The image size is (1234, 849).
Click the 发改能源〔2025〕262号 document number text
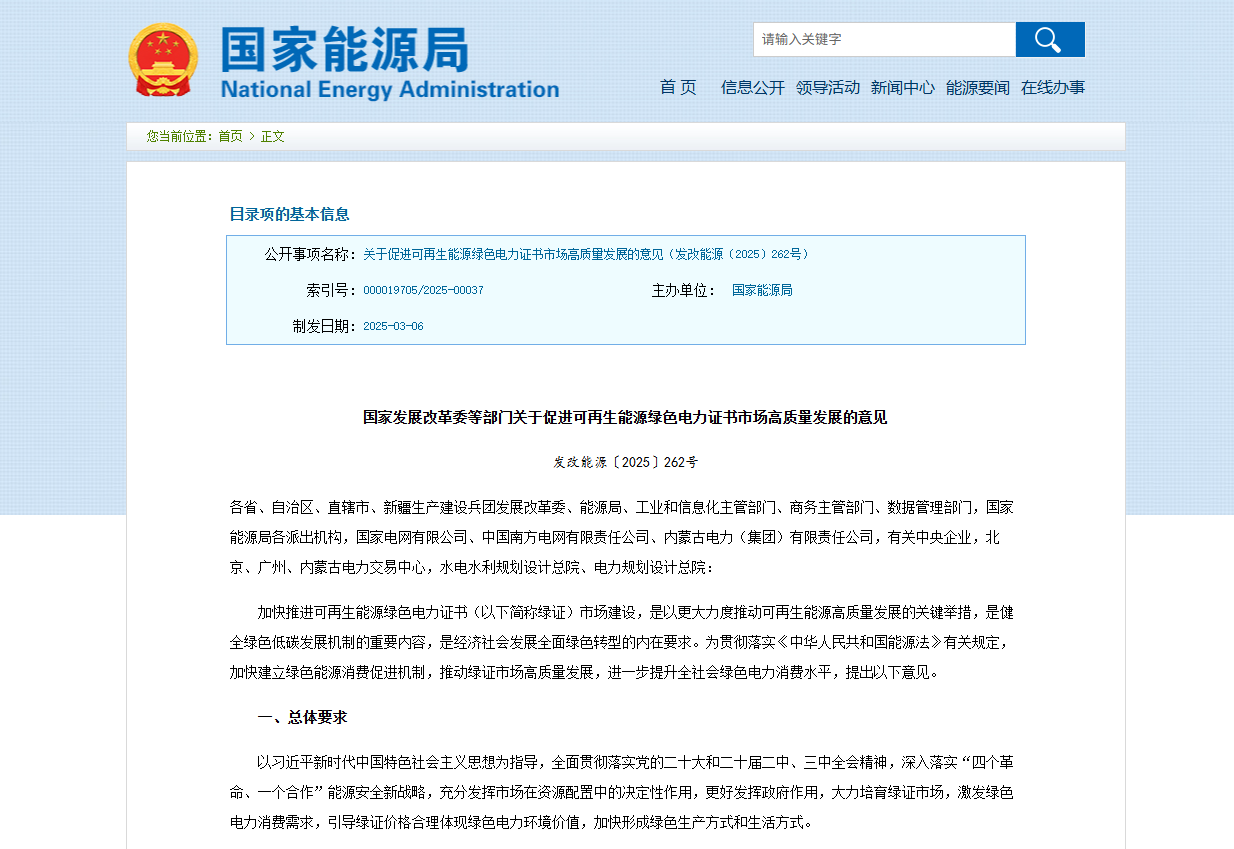[x=627, y=461]
